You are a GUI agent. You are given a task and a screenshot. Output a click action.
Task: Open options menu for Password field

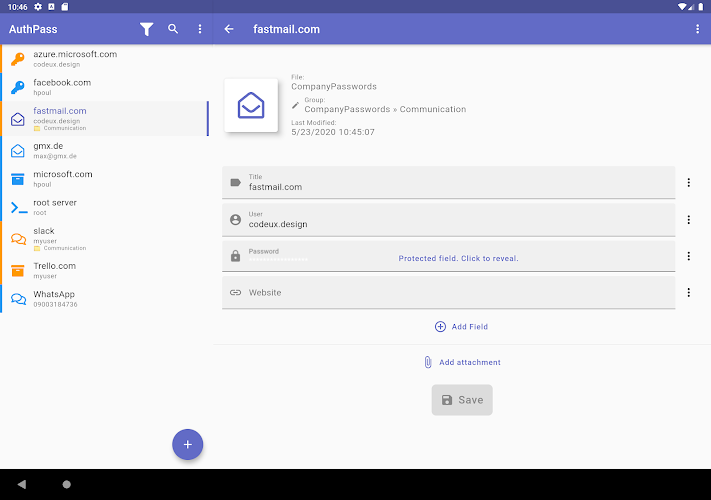(689, 256)
